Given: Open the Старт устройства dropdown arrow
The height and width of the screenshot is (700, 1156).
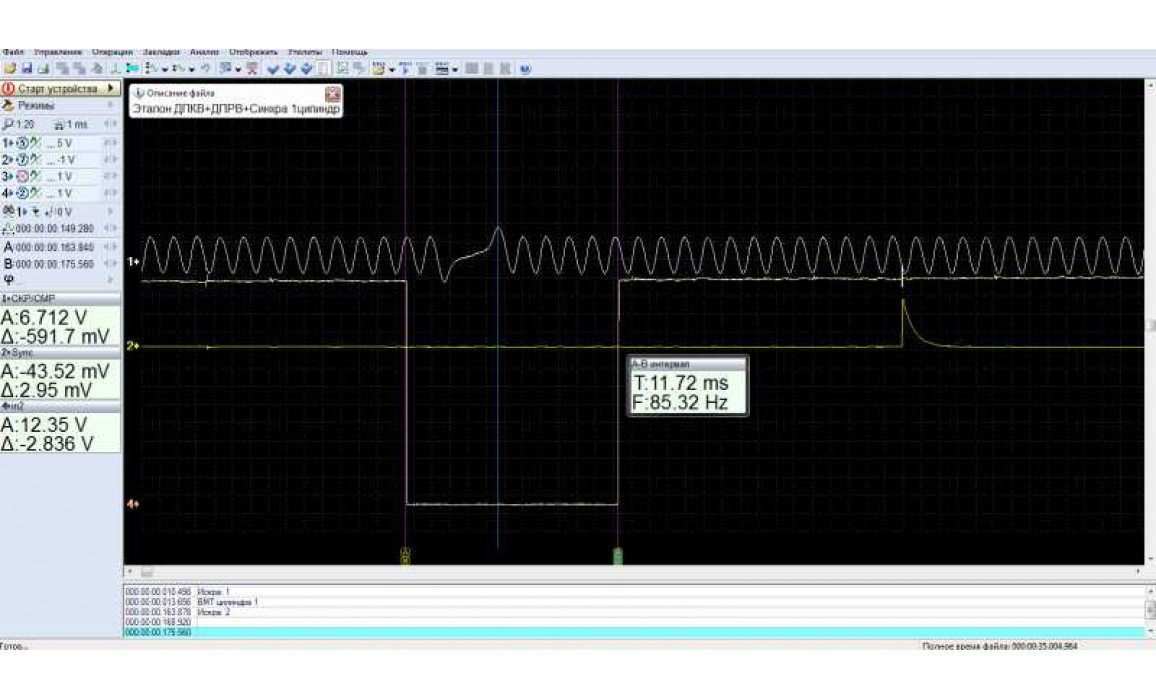Looking at the screenshot, I should pyautogui.click(x=111, y=89).
